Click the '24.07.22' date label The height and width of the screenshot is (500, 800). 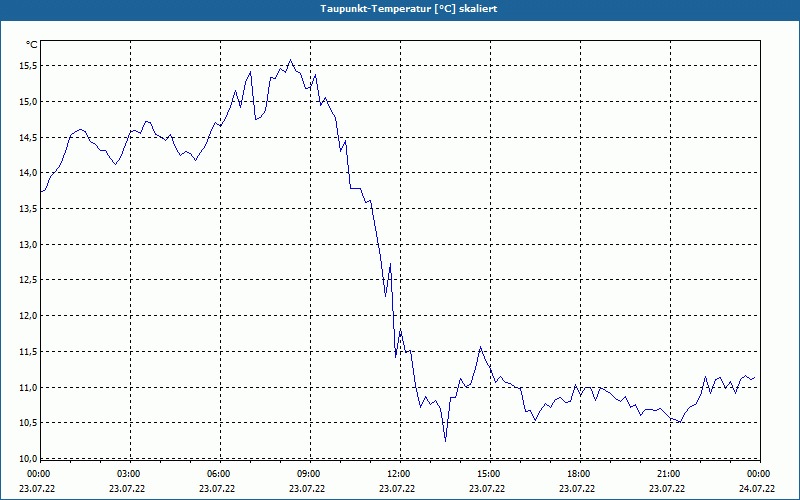(x=757, y=488)
